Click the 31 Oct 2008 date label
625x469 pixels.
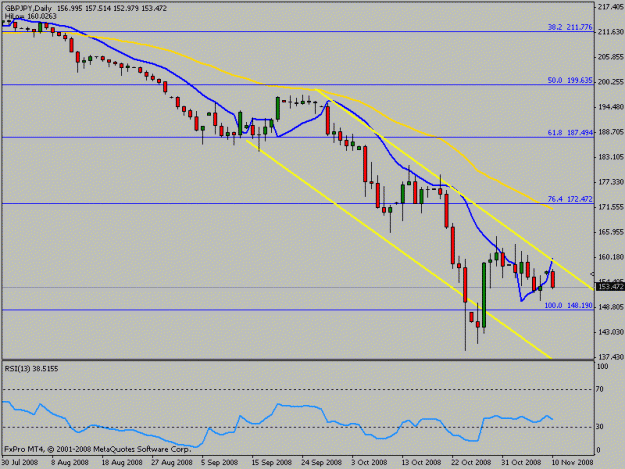[521, 463]
